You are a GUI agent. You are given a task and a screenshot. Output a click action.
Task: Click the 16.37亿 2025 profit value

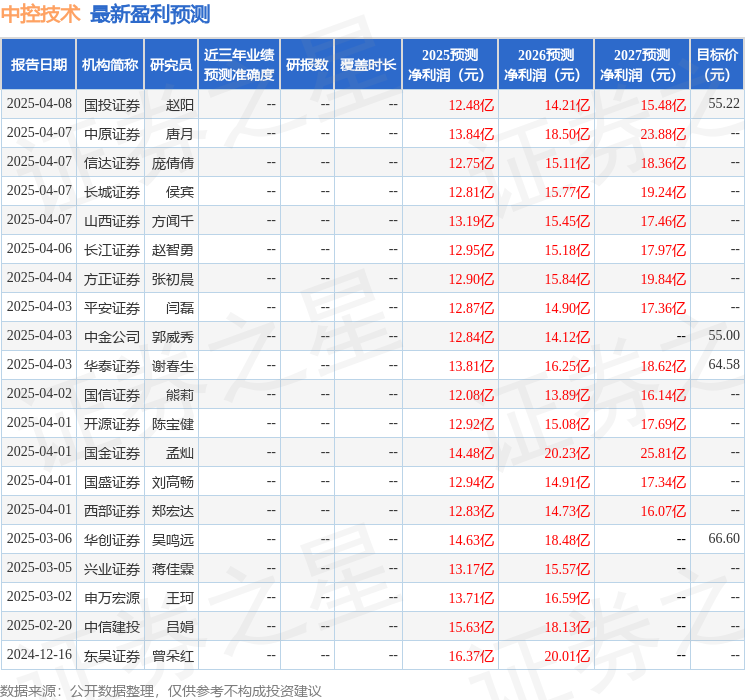pyautogui.click(x=471, y=656)
